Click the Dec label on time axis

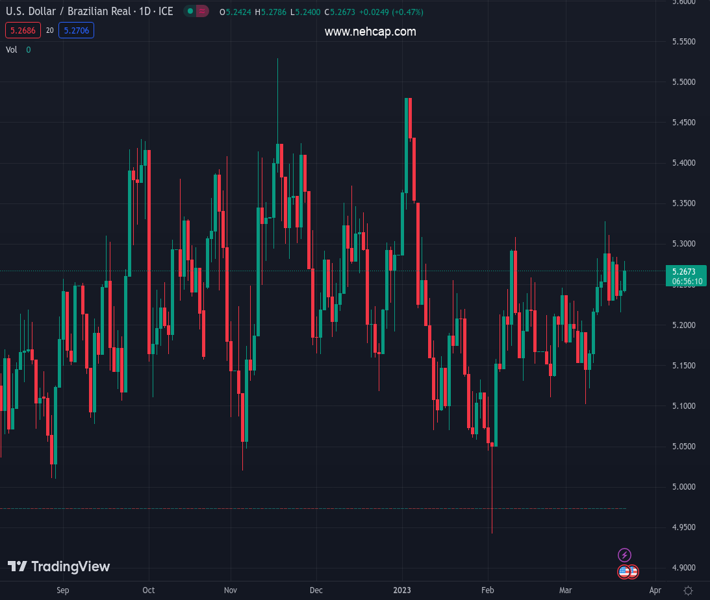[x=316, y=591]
